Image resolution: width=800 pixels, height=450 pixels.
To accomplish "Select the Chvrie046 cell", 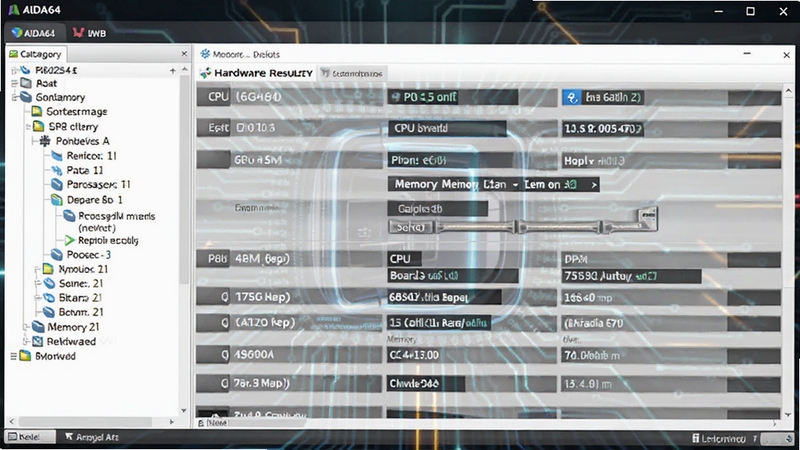I will [x=426, y=384].
